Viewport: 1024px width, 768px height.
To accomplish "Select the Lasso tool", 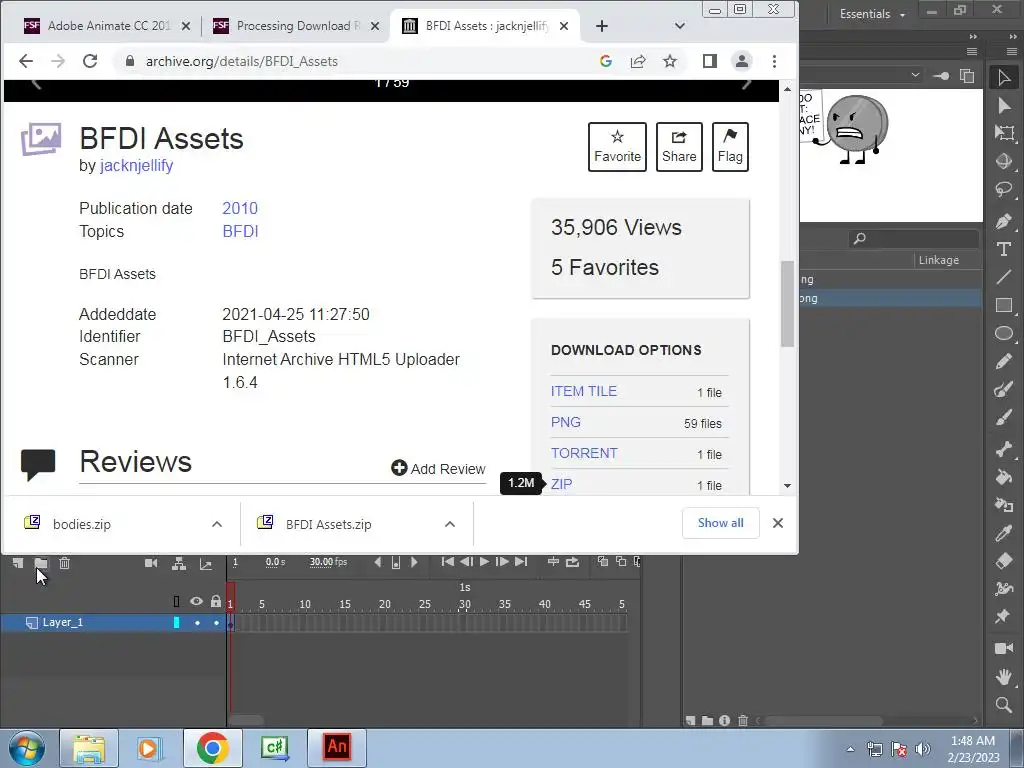I will click(x=1004, y=190).
